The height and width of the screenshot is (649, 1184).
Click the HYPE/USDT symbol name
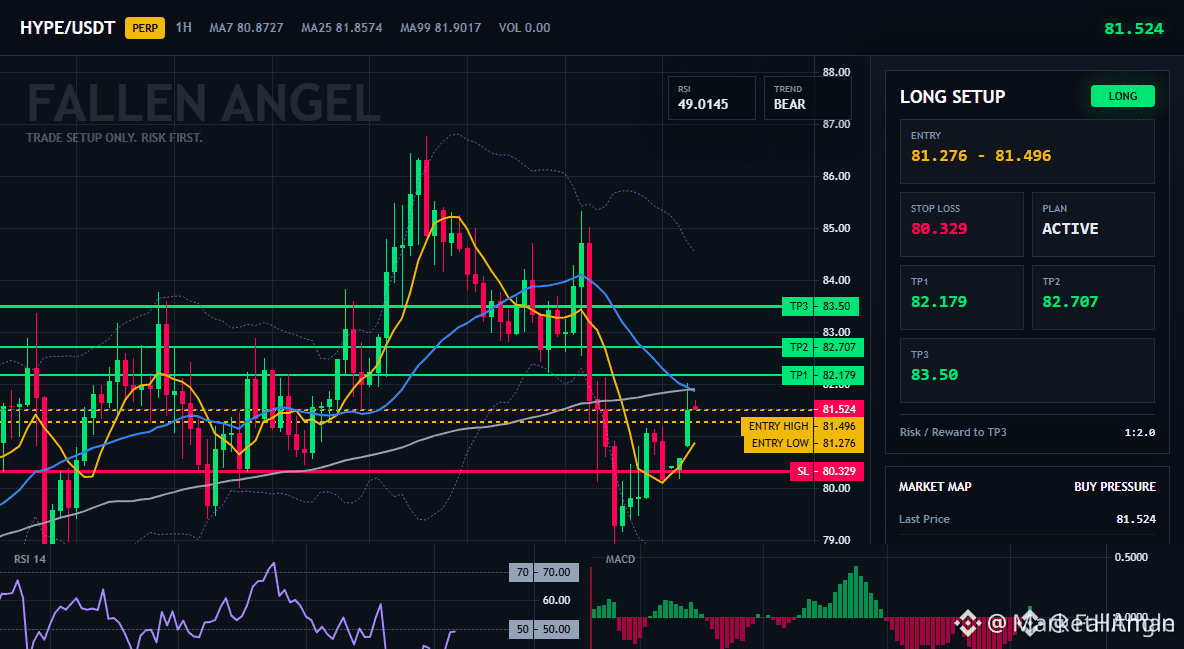(x=67, y=28)
